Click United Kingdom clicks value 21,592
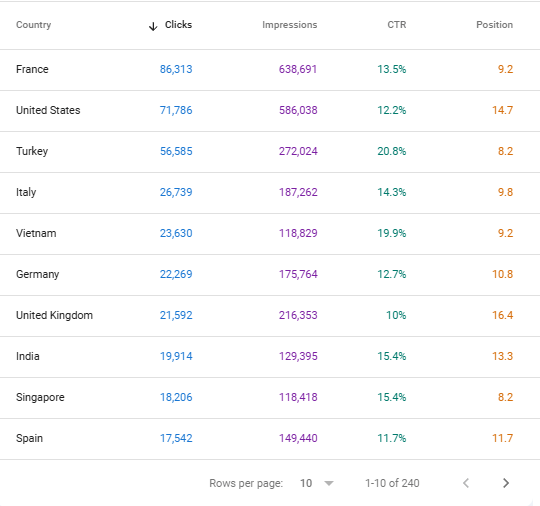This screenshot has height=506, width=540. coord(176,315)
